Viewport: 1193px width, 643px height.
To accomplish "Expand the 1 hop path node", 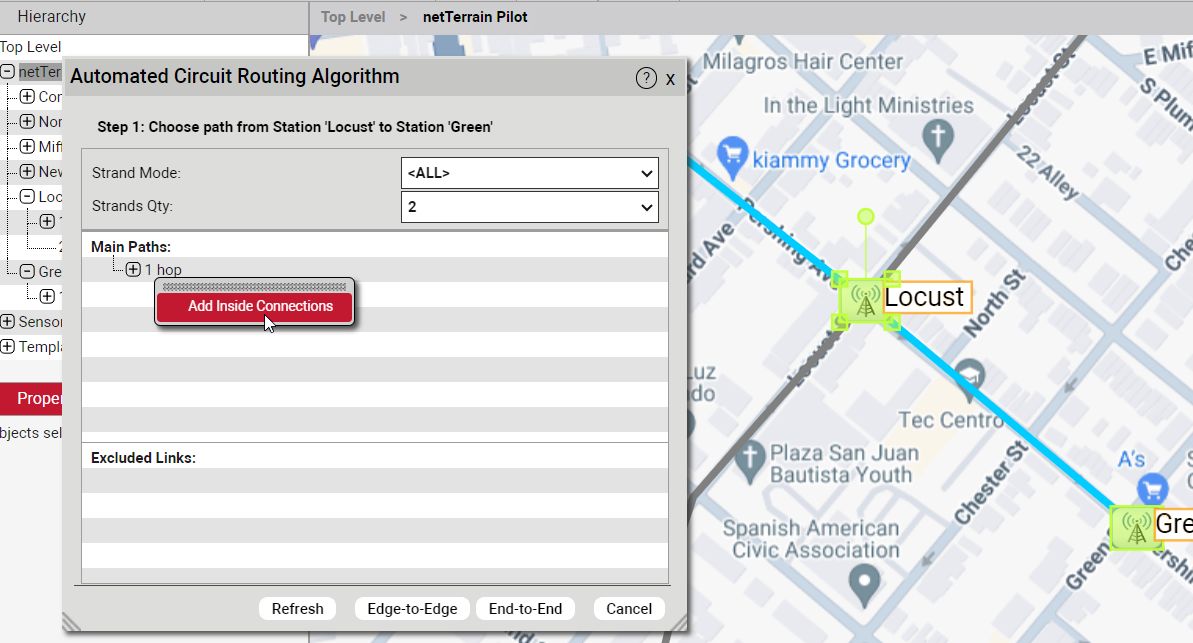I will click(x=133, y=270).
